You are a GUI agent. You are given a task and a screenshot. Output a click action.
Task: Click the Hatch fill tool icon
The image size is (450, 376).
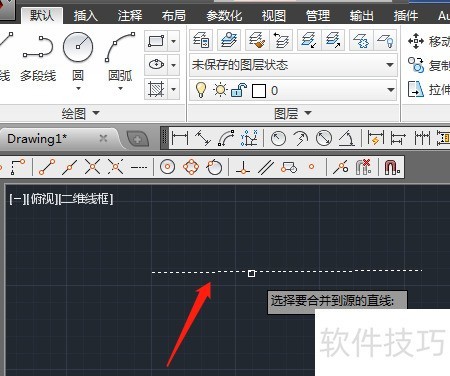156,89
